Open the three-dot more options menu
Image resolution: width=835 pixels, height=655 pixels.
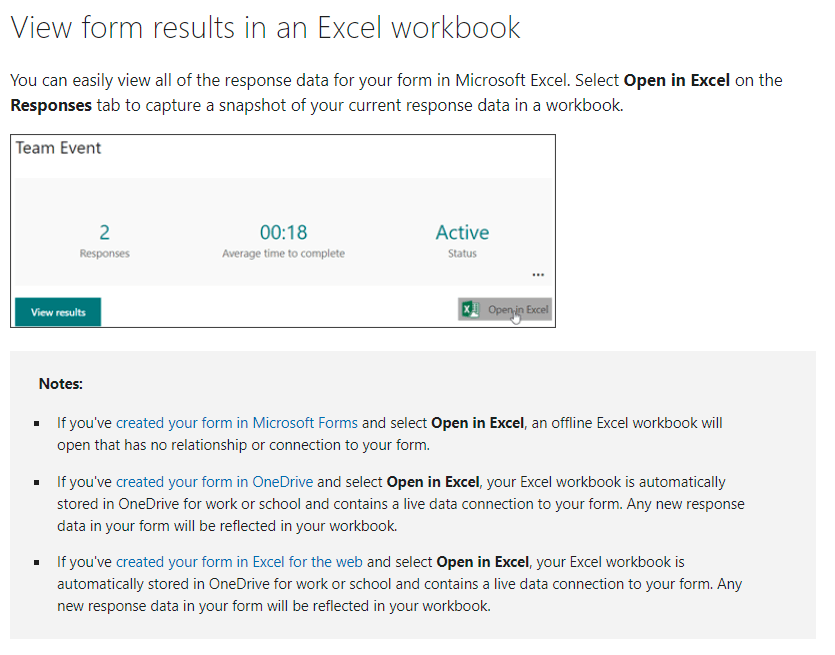(x=538, y=275)
